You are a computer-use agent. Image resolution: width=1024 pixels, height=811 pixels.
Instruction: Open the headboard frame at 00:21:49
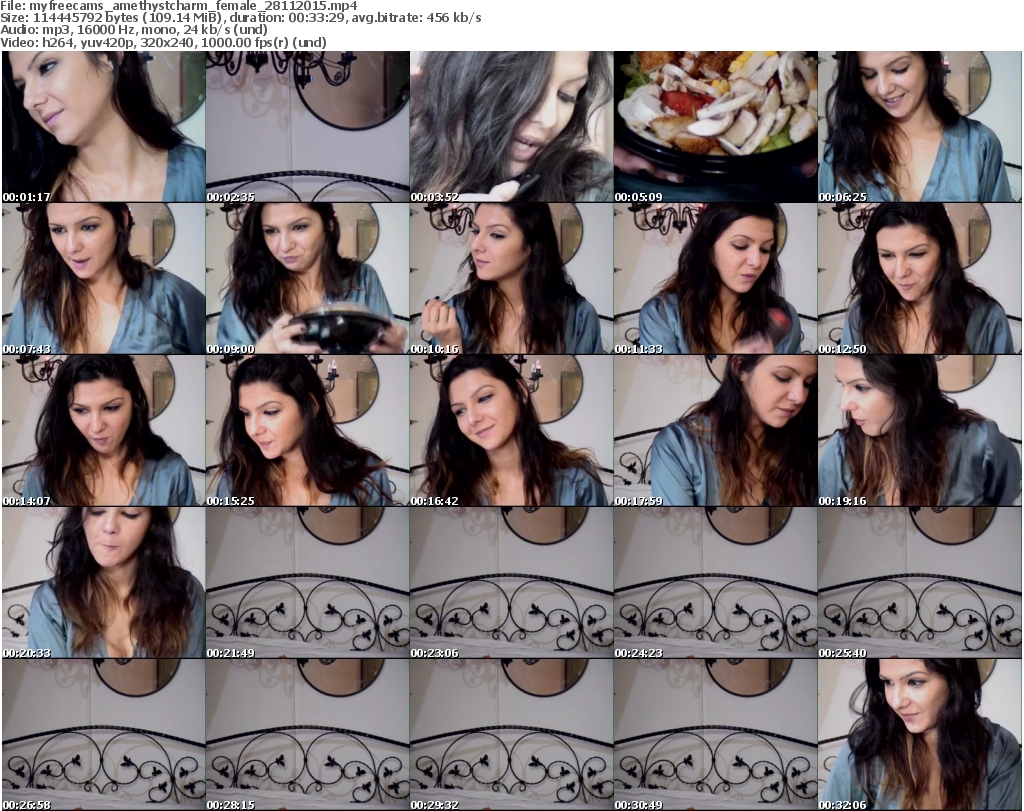(308, 583)
